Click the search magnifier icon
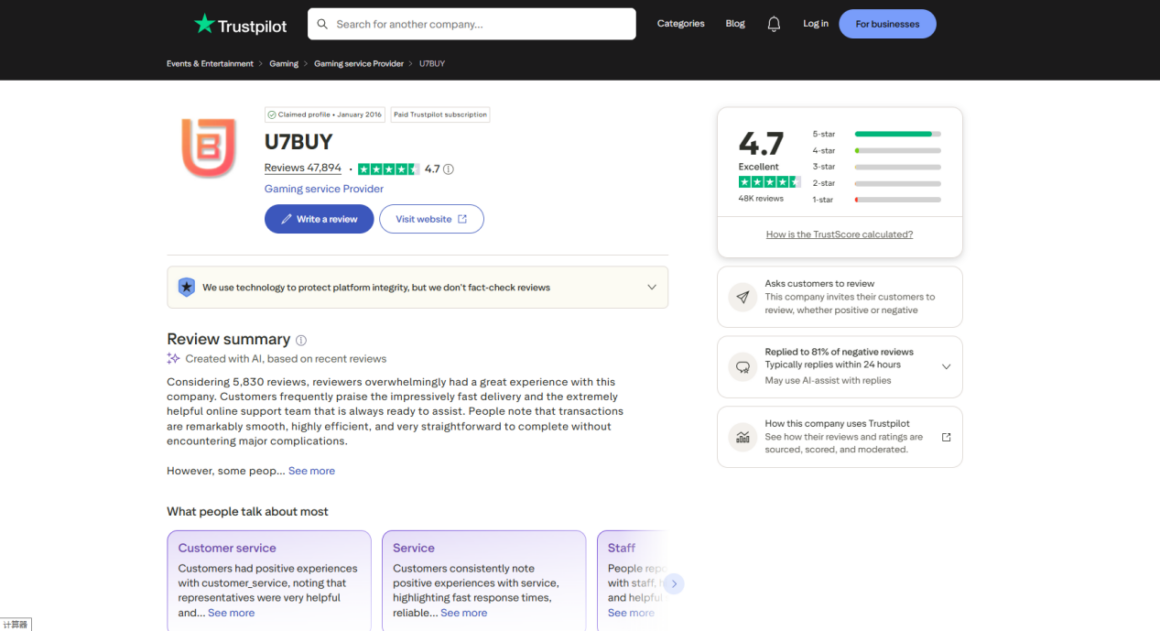1160x631 pixels. pos(323,24)
